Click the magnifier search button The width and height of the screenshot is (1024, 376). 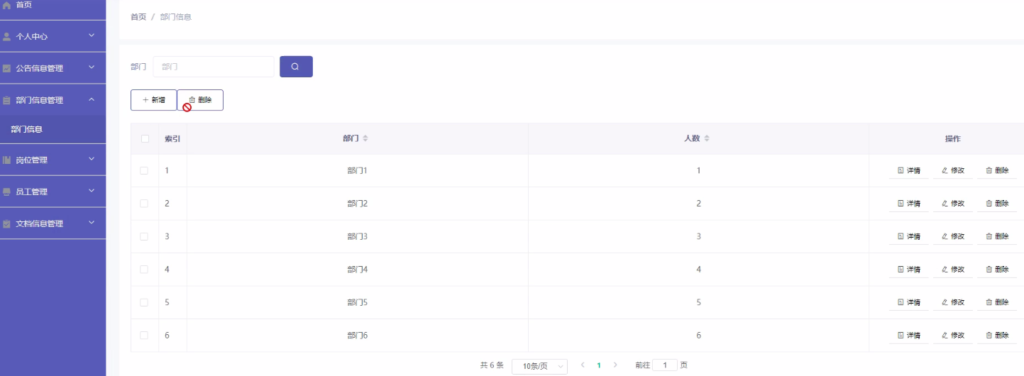tap(296, 67)
